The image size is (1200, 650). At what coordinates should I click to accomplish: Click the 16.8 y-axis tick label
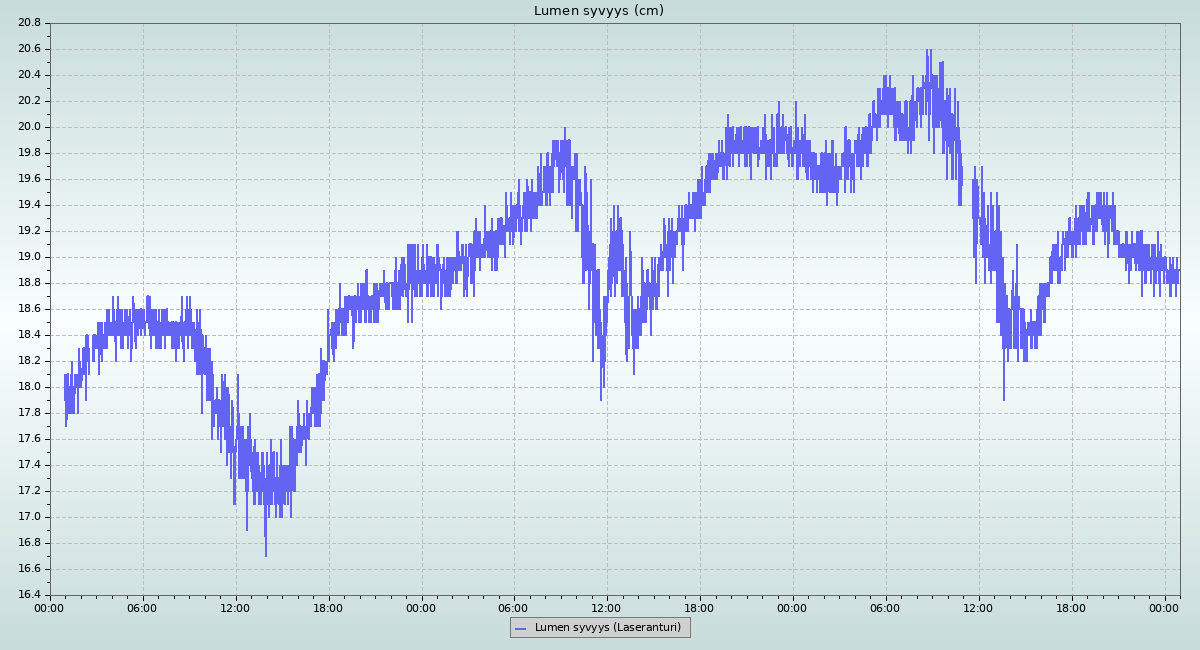click(29, 543)
